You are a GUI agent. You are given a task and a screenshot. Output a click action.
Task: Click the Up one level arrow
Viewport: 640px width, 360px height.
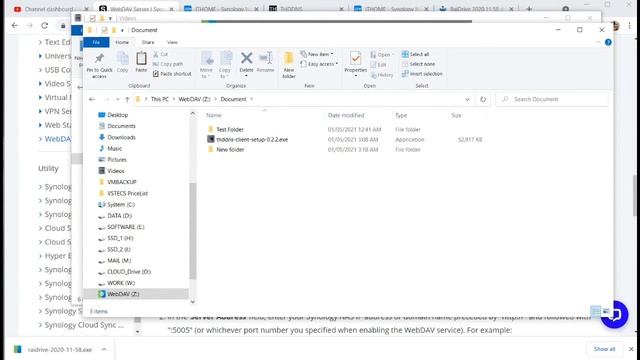pyautogui.click(x=127, y=99)
